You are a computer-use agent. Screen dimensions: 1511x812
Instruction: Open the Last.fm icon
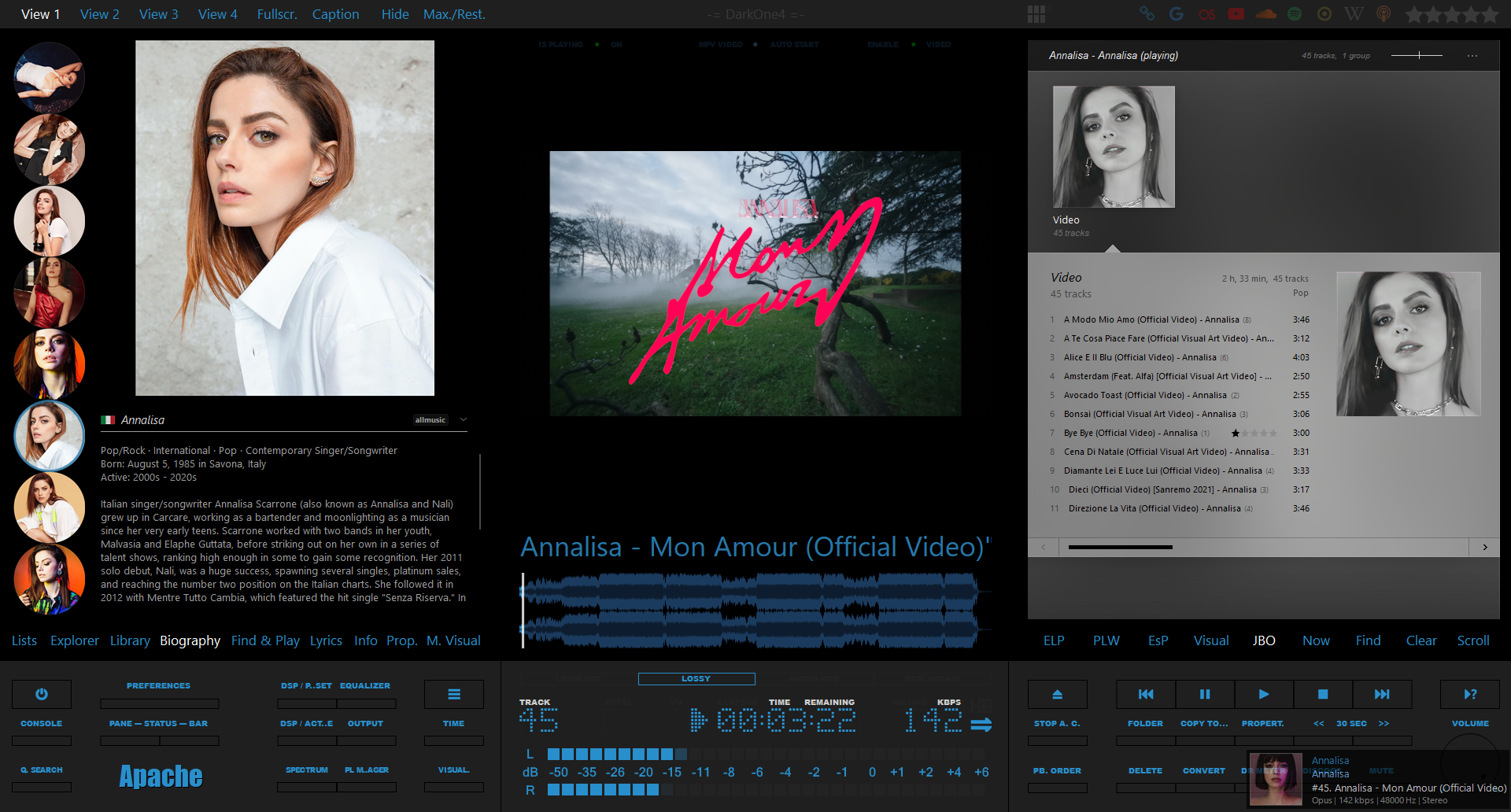(1206, 14)
